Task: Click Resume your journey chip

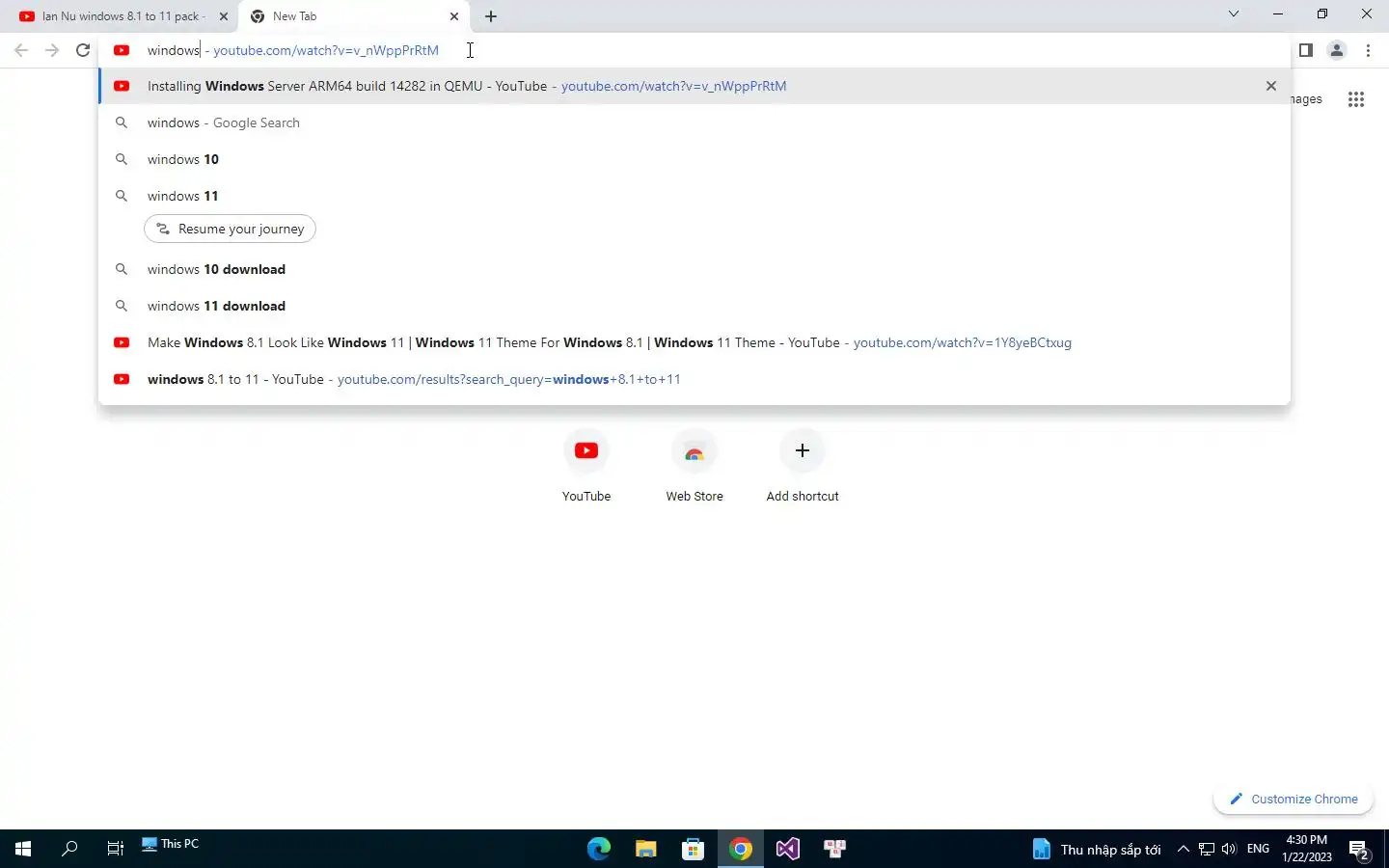Action: click(x=230, y=229)
